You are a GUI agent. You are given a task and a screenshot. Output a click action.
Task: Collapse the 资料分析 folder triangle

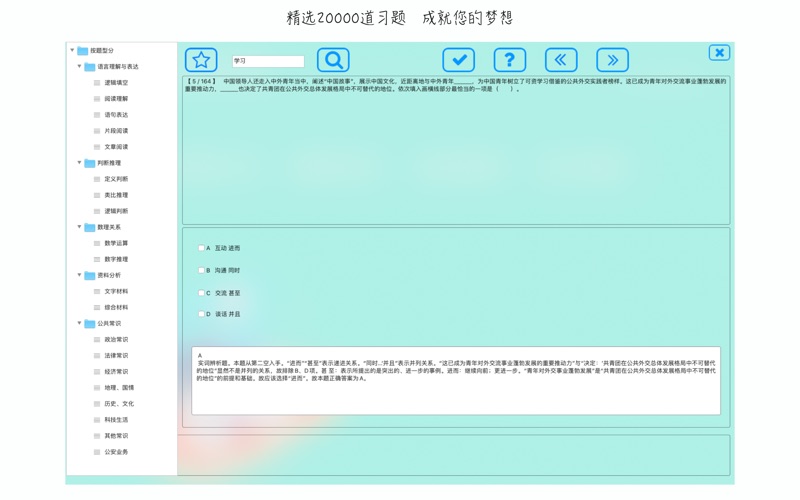[79, 275]
